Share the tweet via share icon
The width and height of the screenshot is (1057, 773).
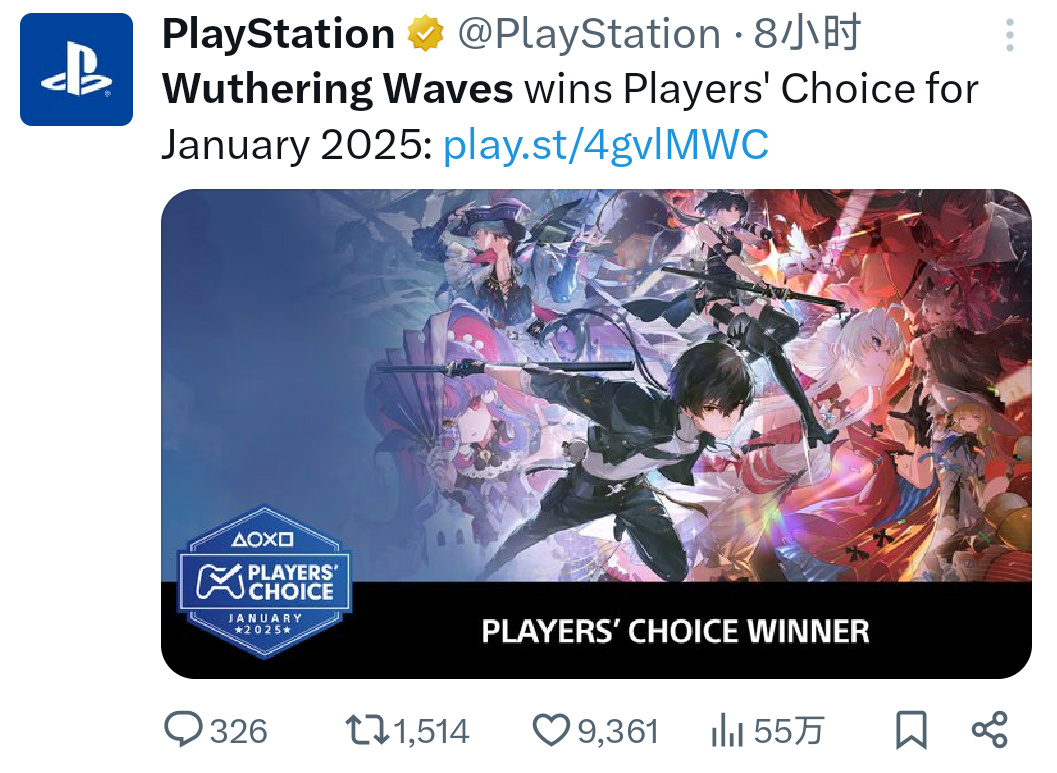[x=989, y=731]
